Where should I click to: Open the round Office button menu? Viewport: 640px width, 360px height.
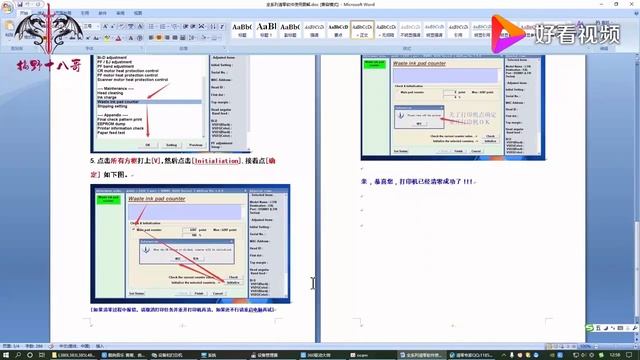(x=7, y=7)
